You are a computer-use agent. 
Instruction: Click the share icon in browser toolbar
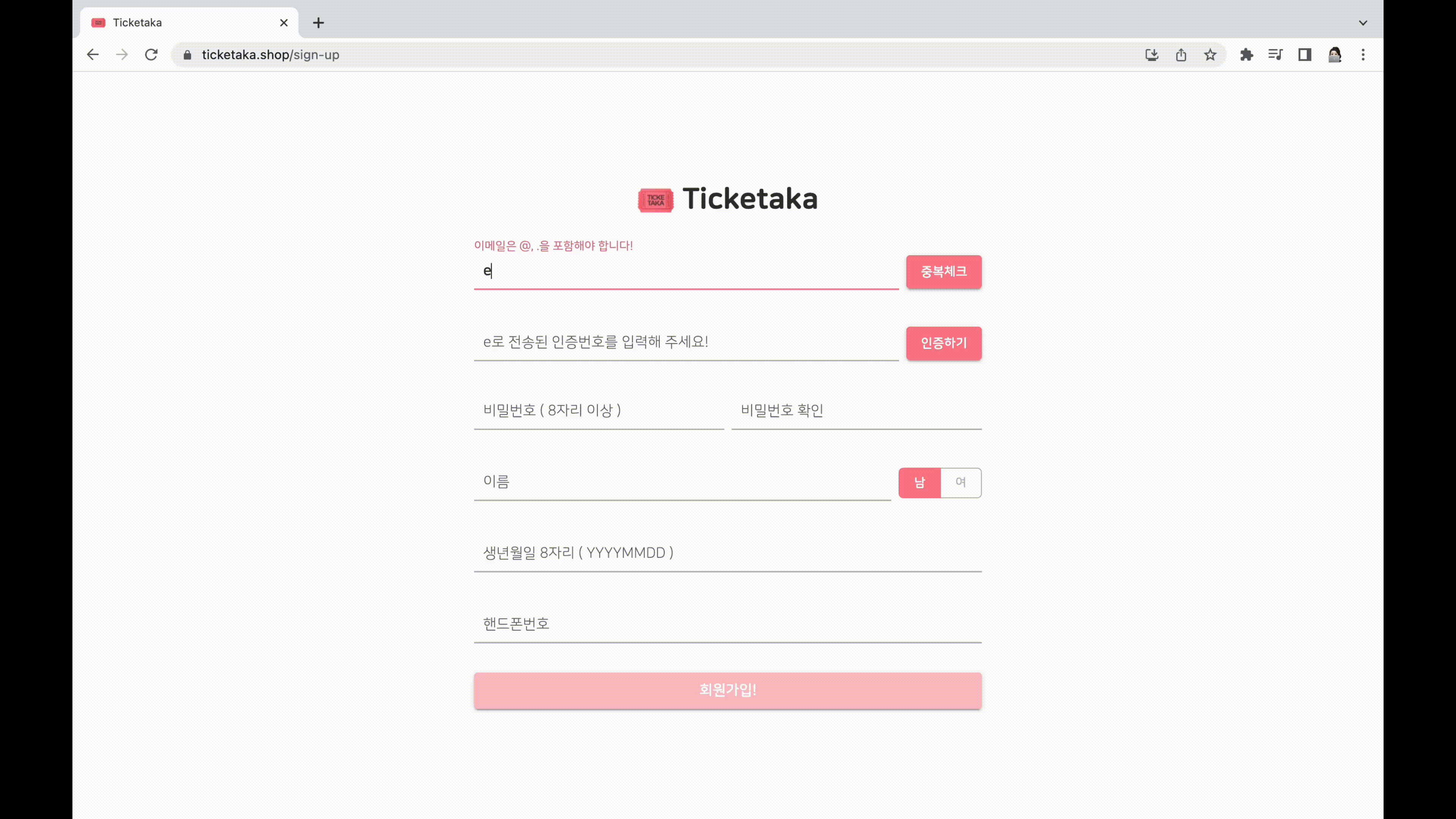(x=1181, y=55)
